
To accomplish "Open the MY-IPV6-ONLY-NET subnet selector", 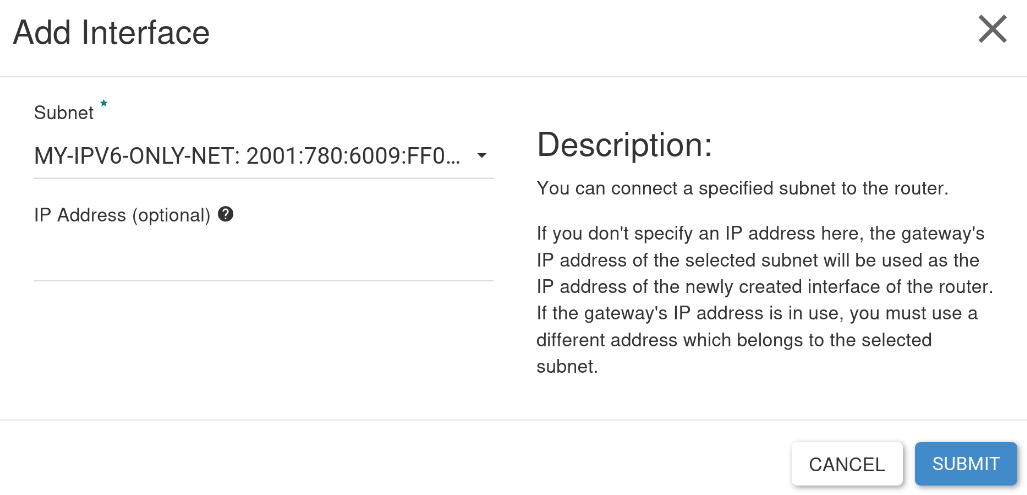I will coord(263,156).
